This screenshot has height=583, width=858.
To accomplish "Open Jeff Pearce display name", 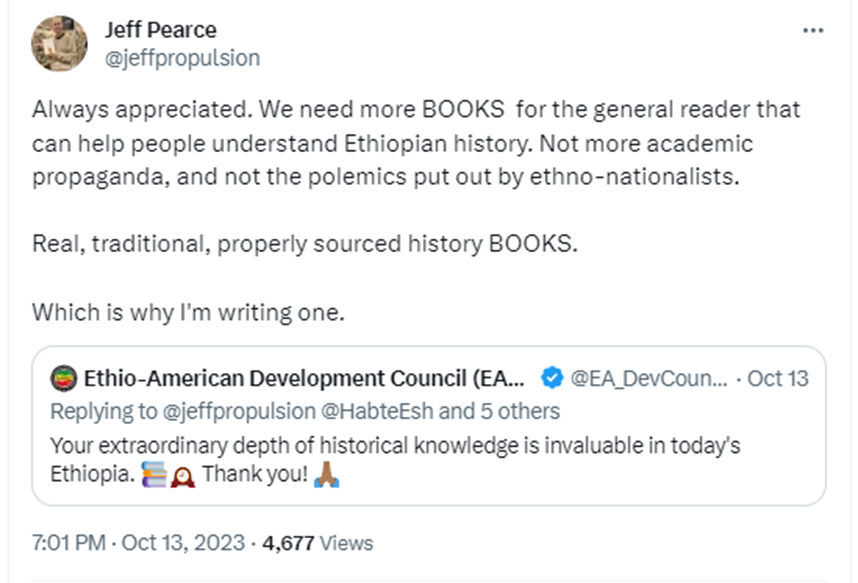I will [x=161, y=30].
